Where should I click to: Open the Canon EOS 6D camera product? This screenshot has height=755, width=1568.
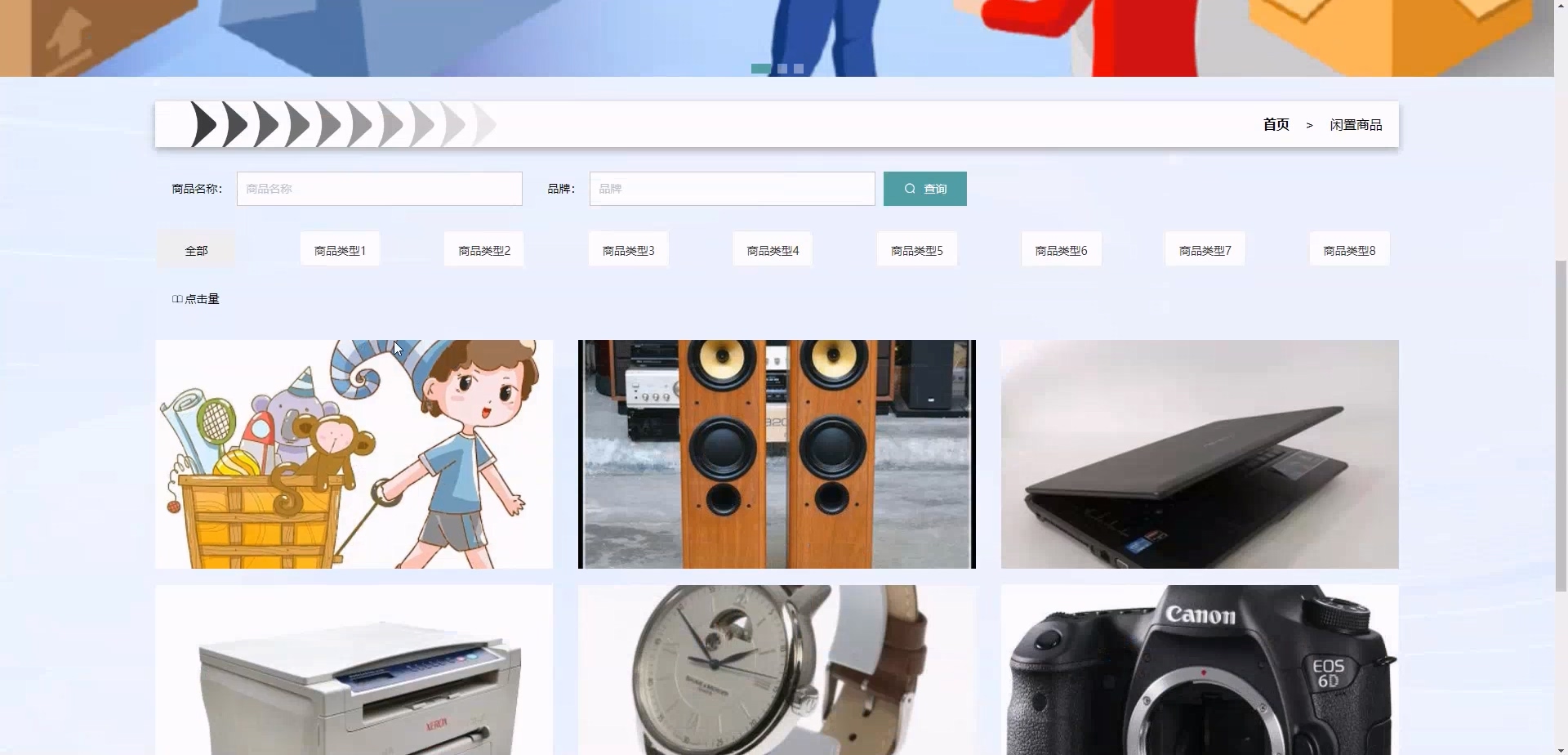(x=1200, y=670)
